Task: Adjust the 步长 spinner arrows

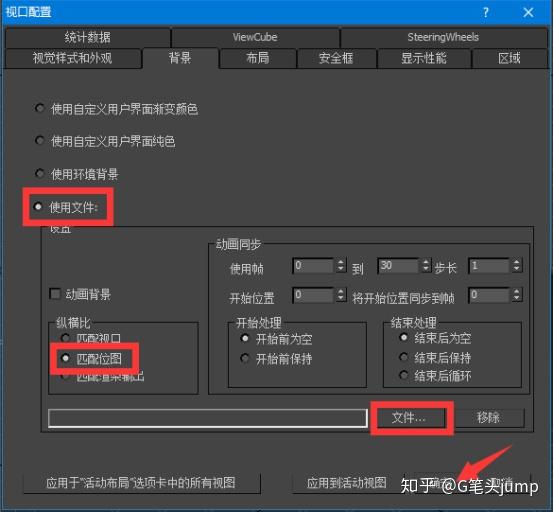Action: 517,266
